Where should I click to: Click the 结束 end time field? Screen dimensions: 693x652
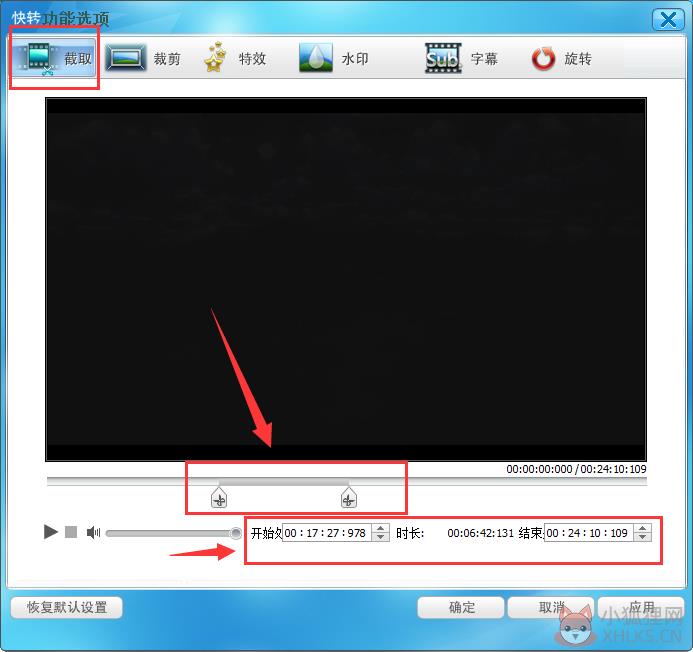point(589,533)
